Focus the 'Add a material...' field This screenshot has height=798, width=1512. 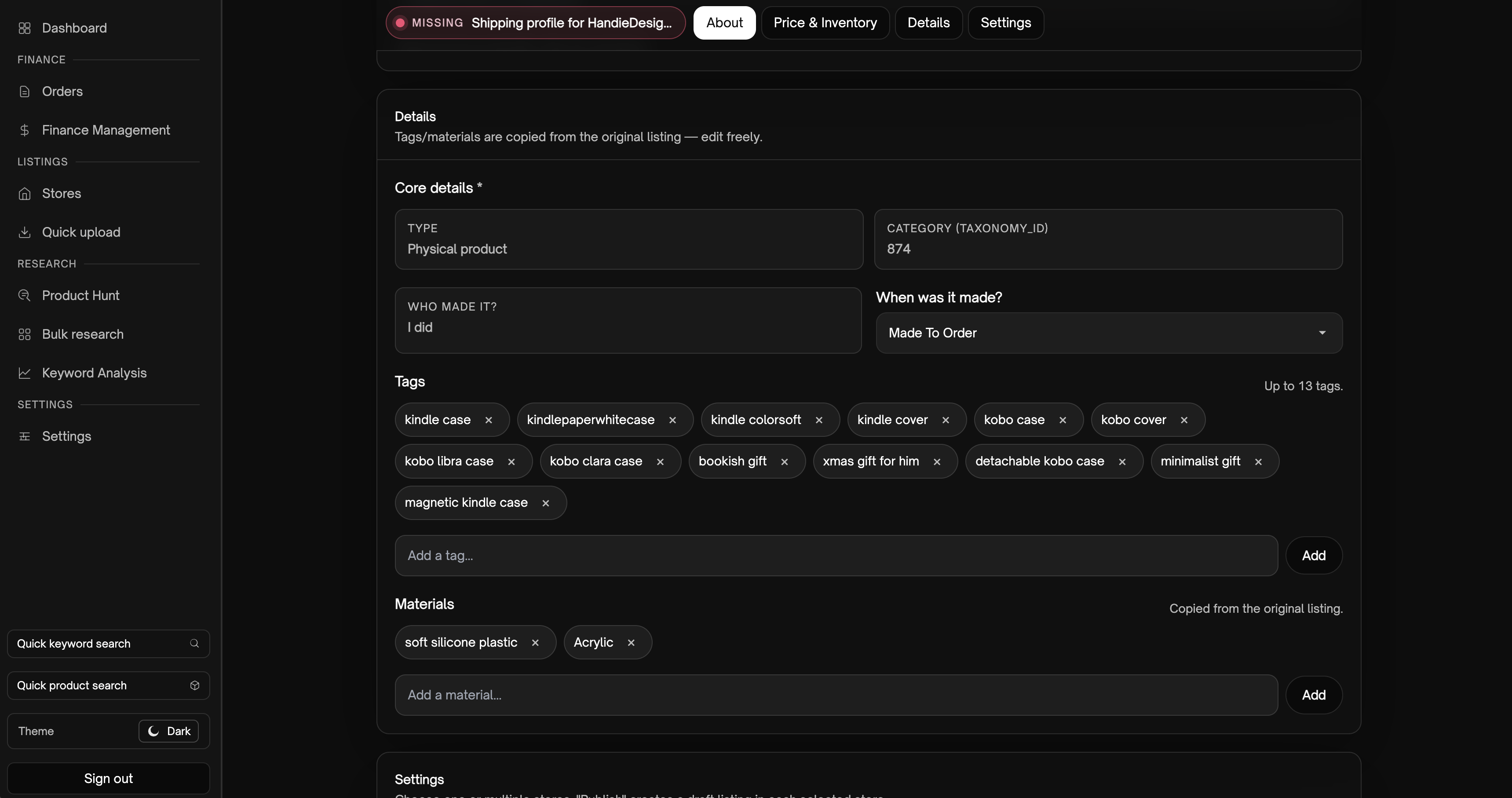point(836,695)
